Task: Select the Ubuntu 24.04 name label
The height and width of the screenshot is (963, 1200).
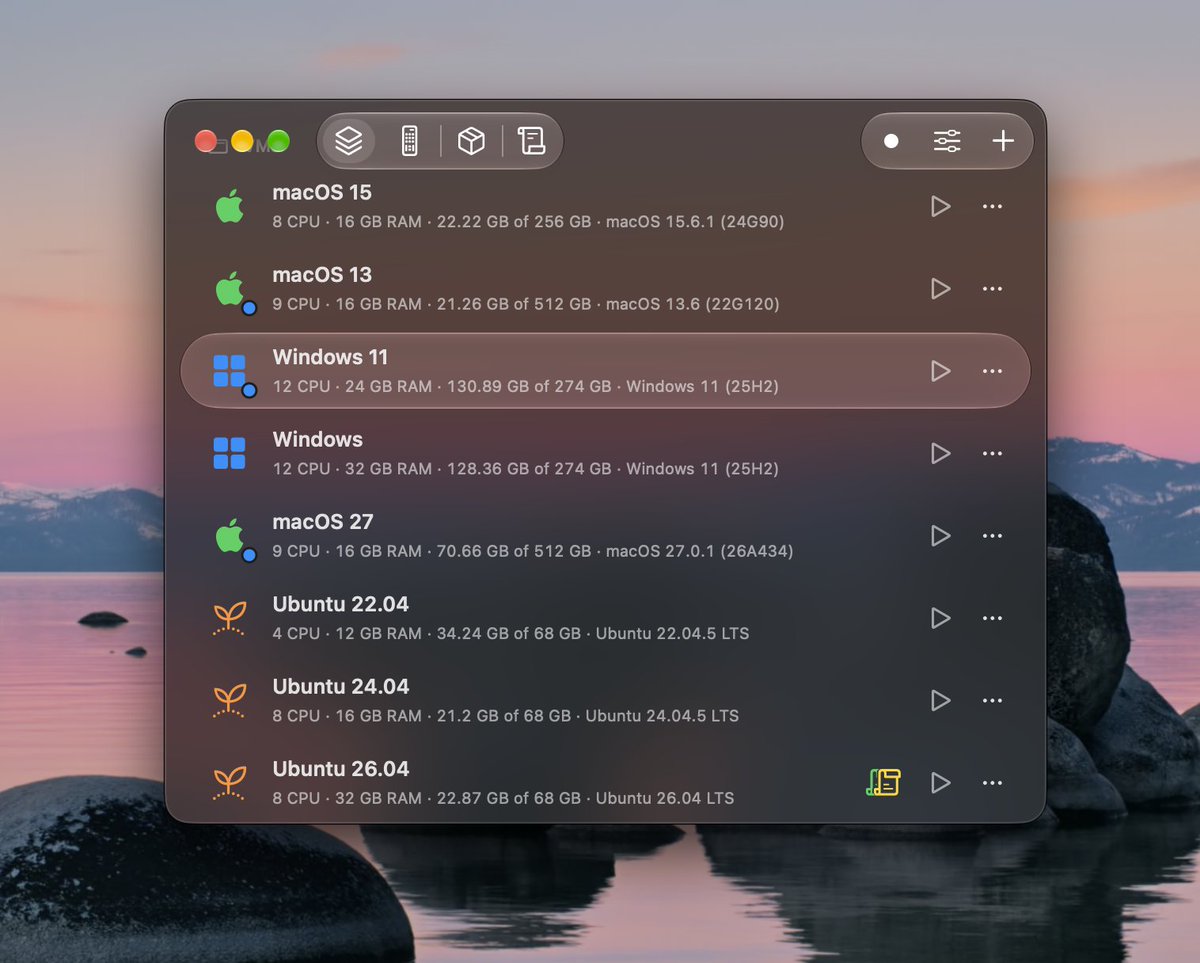Action: pyautogui.click(x=340, y=687)
